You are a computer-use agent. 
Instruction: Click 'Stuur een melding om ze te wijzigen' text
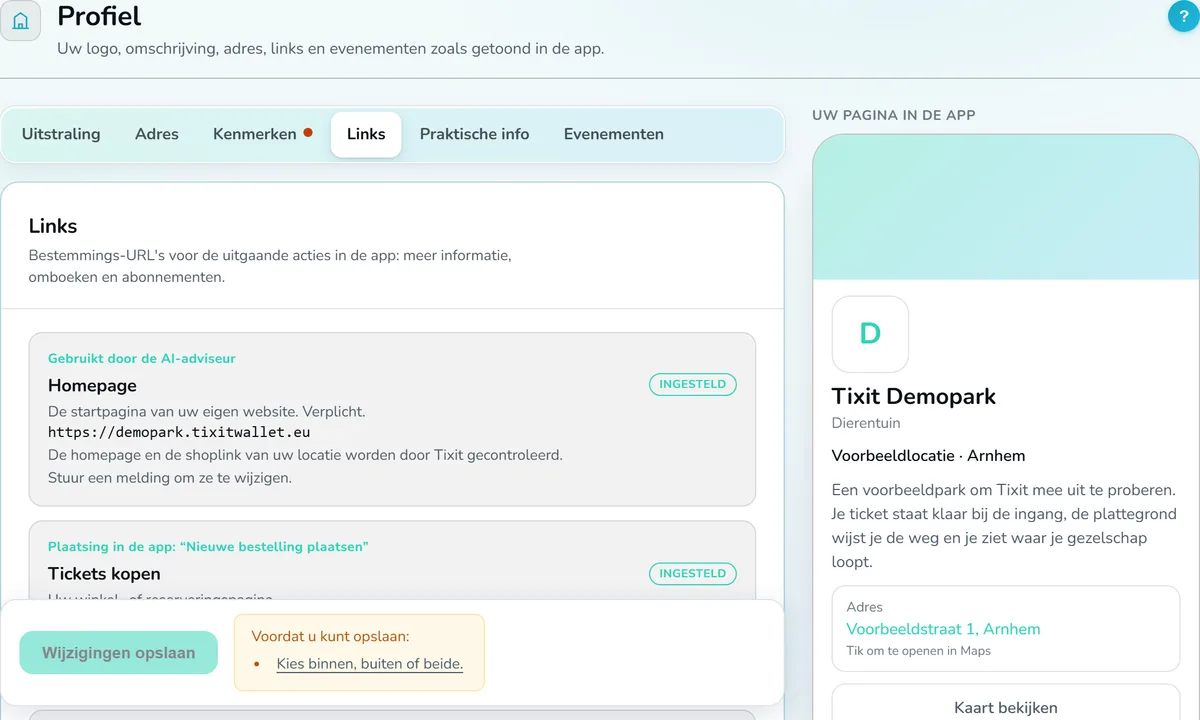tap(170, 477)
